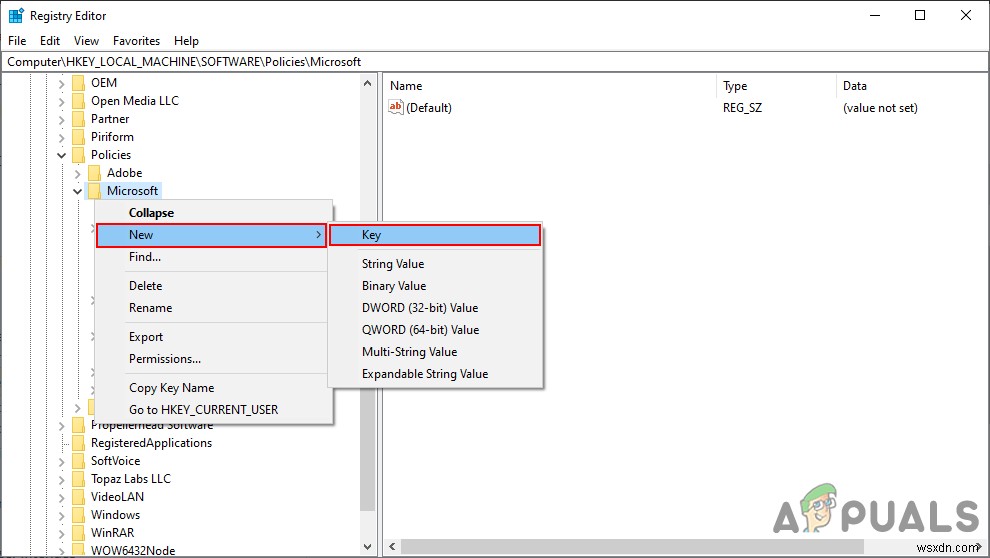Click the tree pane scroll up arrow
The width and height of the screenshot is (990, 558).
[368, 83]
